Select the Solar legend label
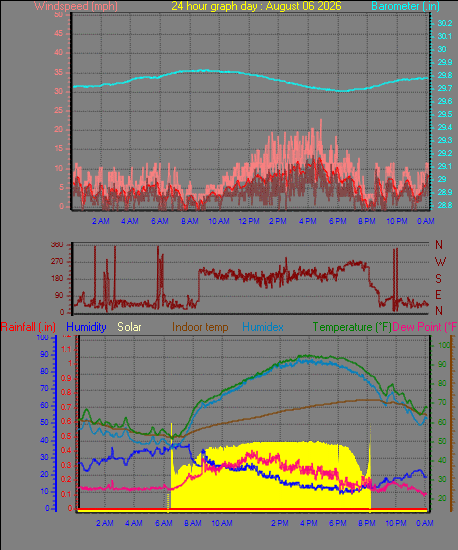 click(x=129, y=327)
